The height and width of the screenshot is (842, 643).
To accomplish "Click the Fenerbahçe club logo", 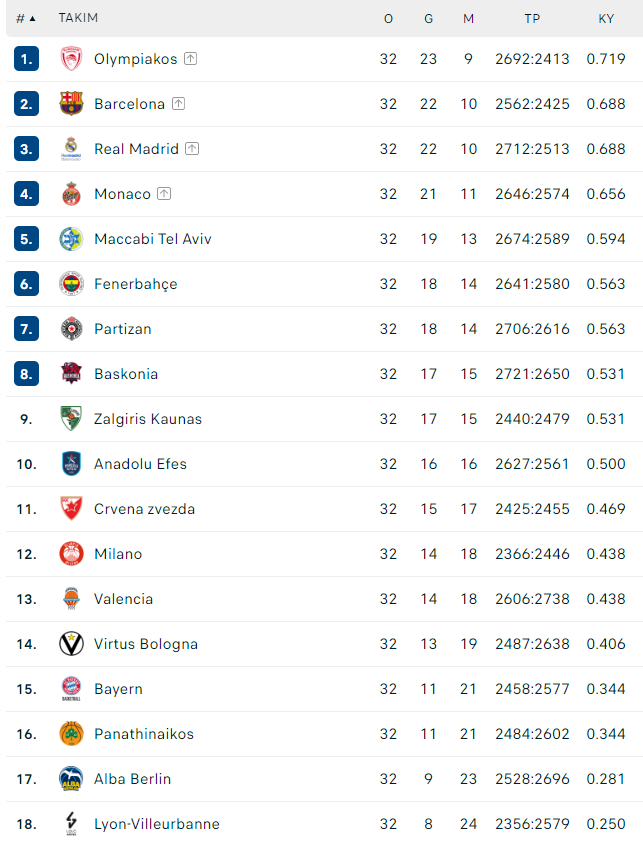I will click(71, 284).
